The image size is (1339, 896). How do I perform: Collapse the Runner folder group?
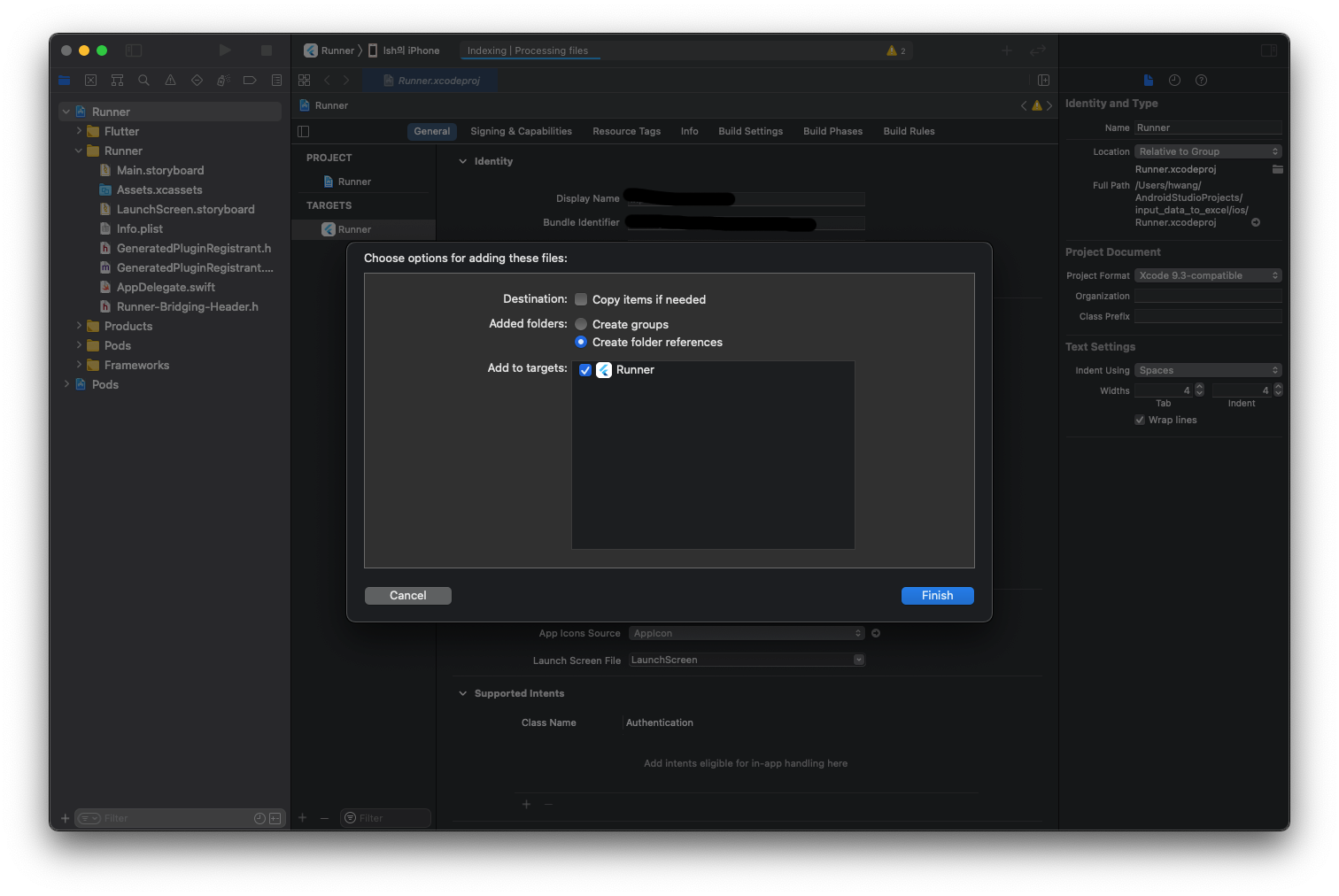[x=78, y=151]
